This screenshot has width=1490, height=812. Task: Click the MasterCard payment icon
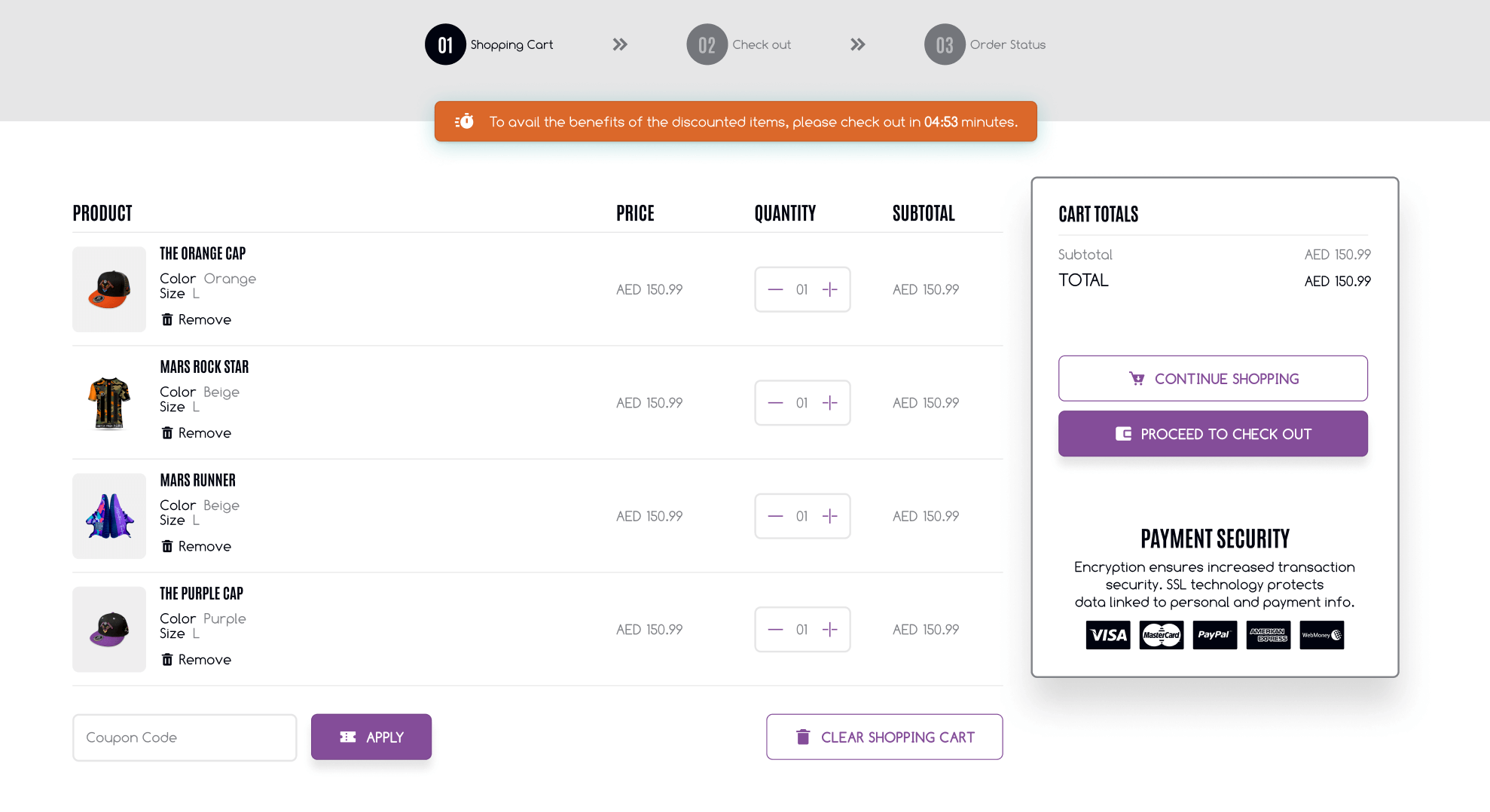click(1161, 635)
